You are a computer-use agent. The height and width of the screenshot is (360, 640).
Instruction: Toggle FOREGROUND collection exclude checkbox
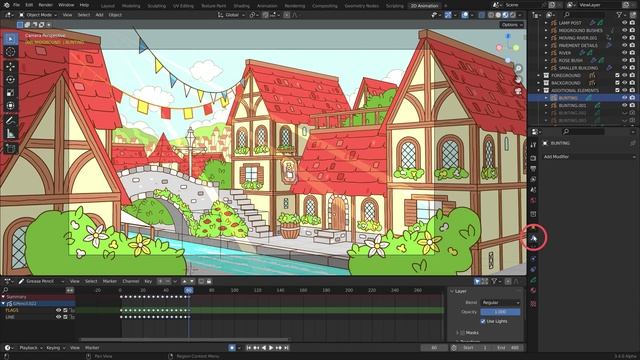(x=617, y=75)
